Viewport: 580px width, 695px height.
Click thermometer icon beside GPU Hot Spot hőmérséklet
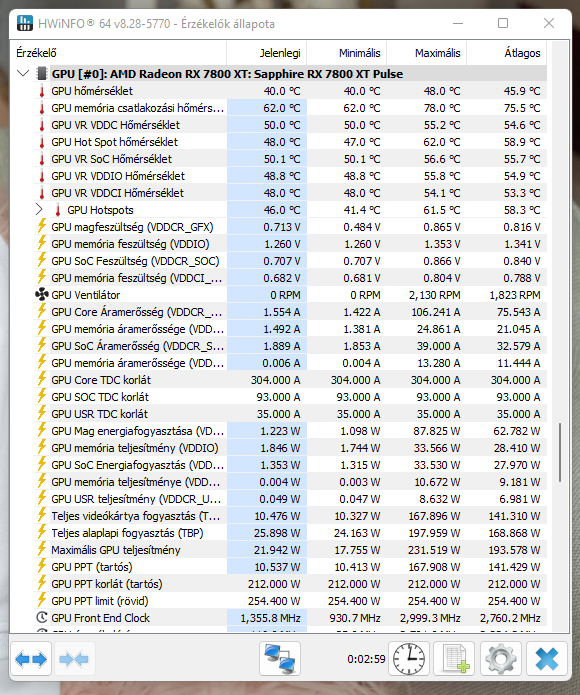click(x=42, y=142)
